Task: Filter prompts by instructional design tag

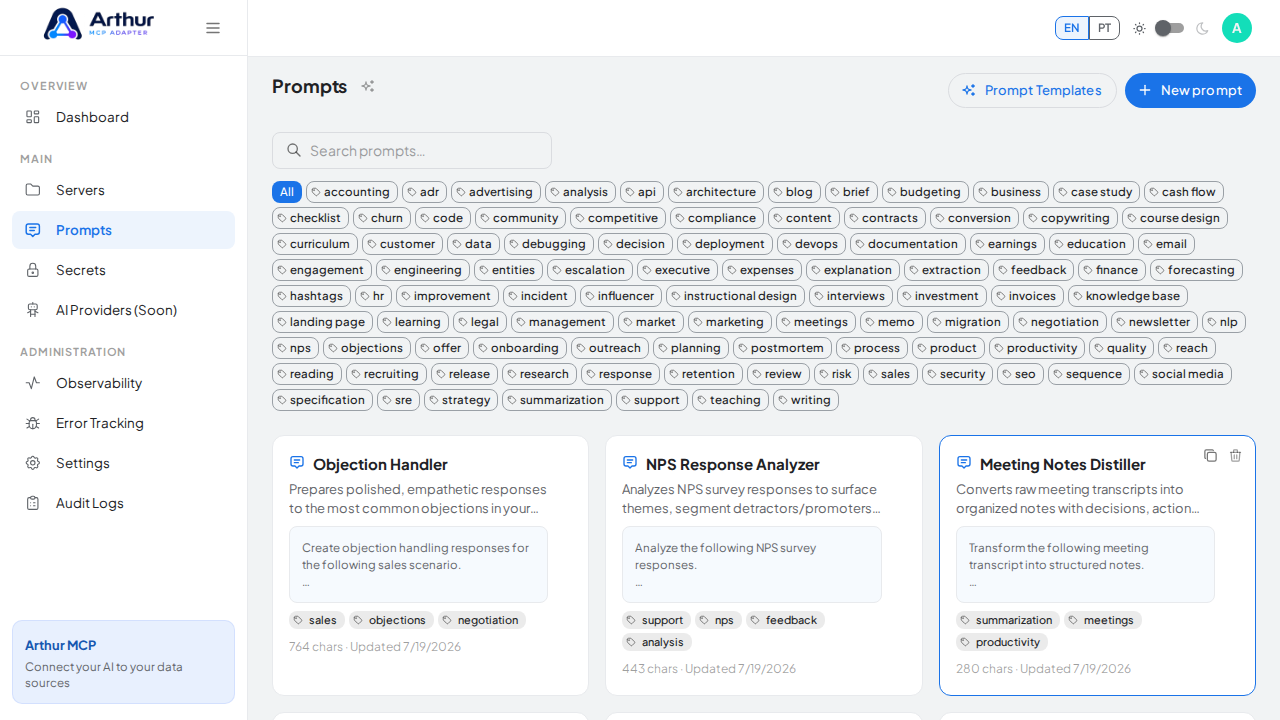Action: point(735,296)
